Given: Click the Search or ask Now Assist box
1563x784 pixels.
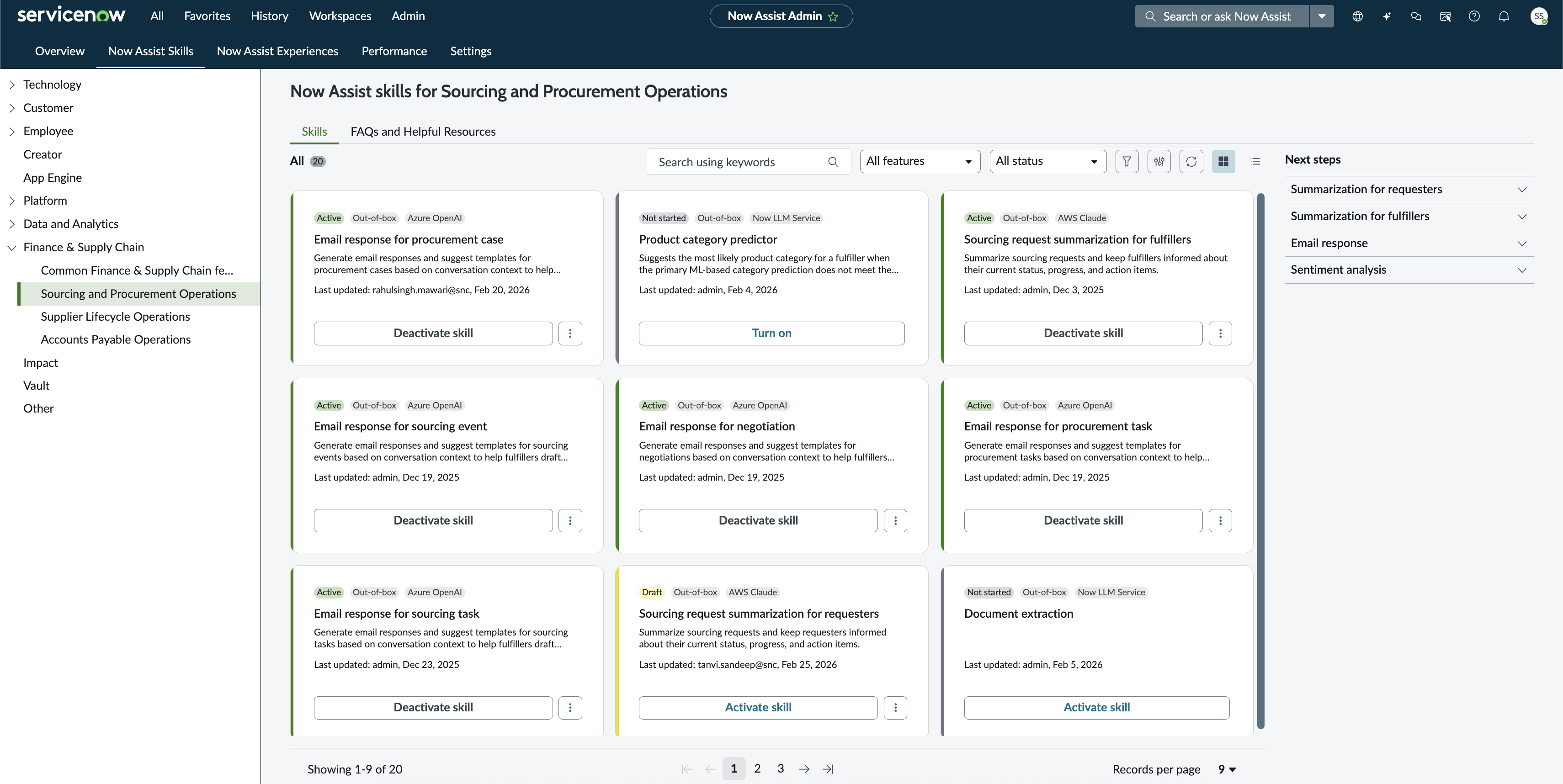Looking at the screenshot, I should coord(1222,16).
